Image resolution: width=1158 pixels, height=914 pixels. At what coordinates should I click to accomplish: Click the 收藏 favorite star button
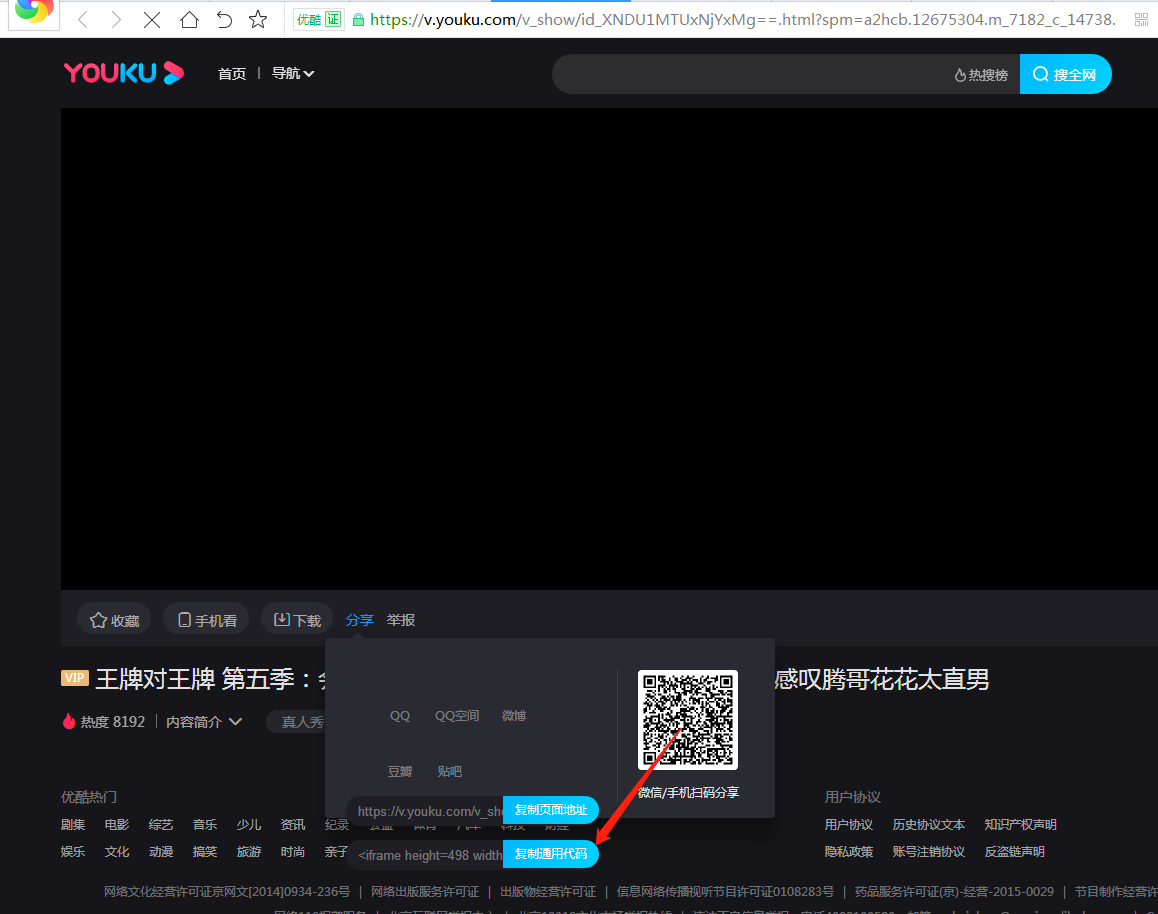[114, 620]
